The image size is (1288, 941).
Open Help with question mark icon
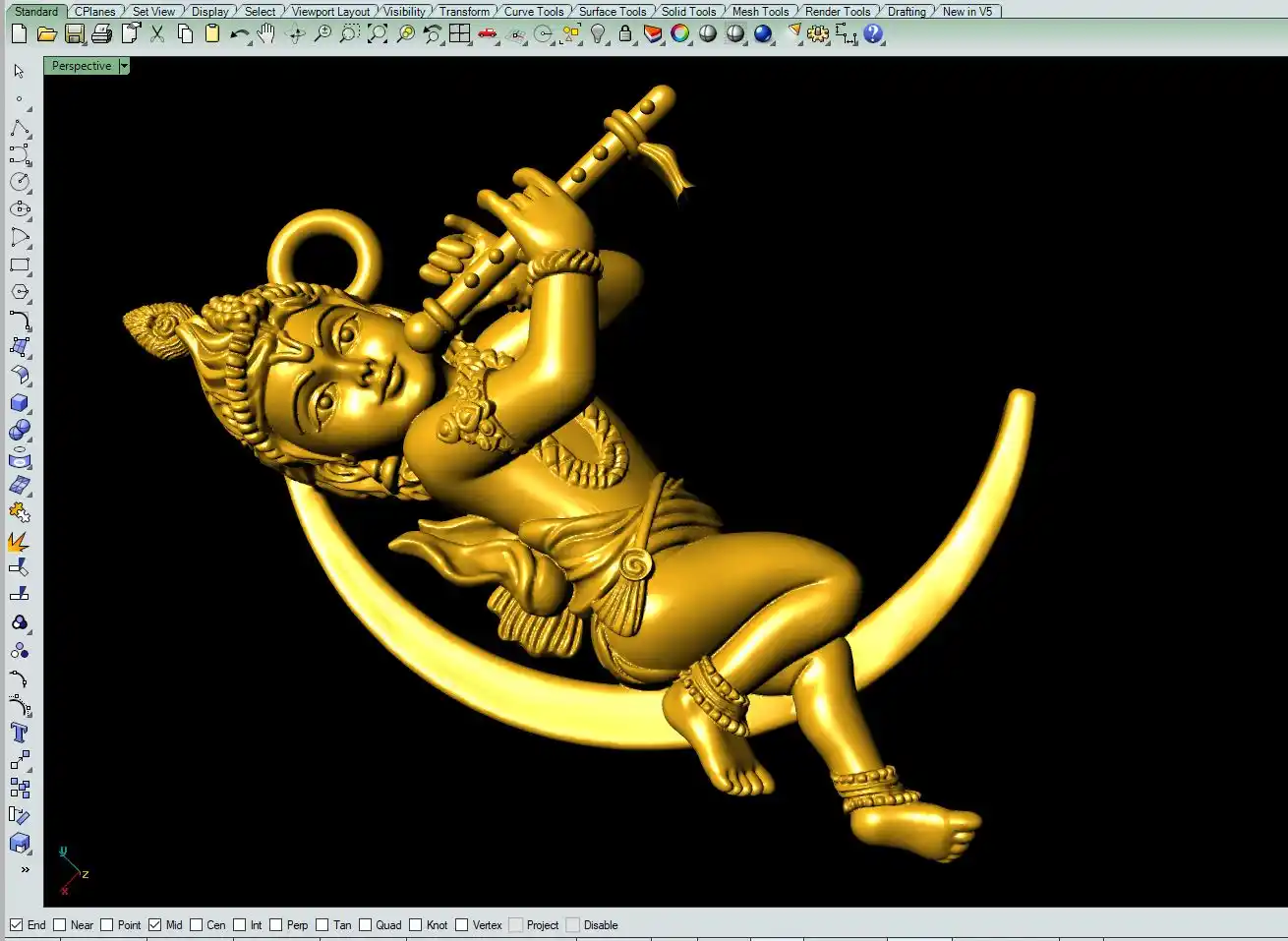point(873,34)
